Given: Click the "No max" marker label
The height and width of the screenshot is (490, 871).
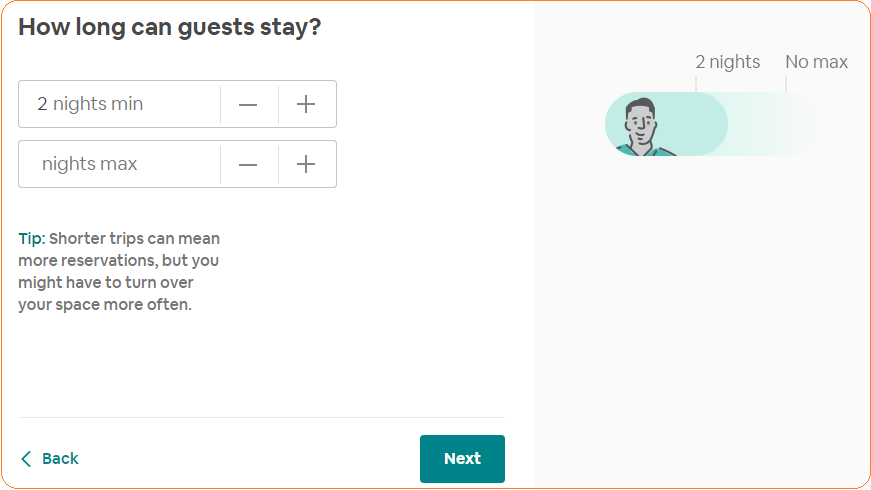Looking at the screenshot, I should pyautogui.click(x=816, y=62).
